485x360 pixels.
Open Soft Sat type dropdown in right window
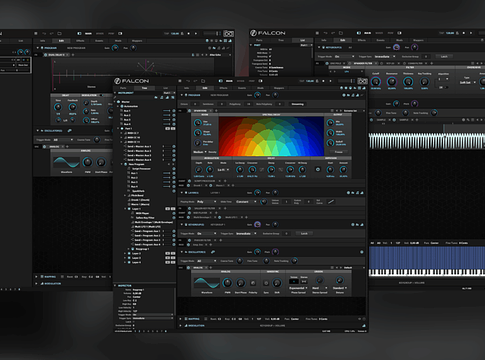(x=467, y=82)
